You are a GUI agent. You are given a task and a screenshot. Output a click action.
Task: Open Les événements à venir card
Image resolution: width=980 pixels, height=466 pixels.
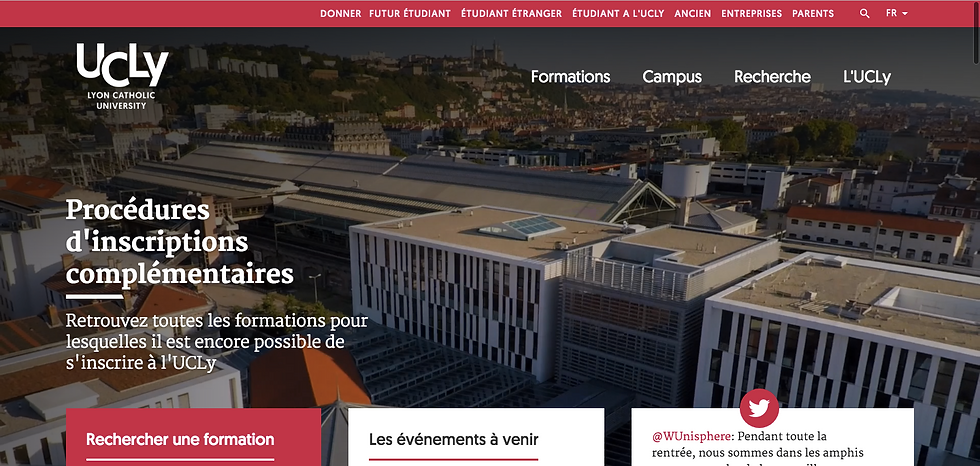pos(476,437)
